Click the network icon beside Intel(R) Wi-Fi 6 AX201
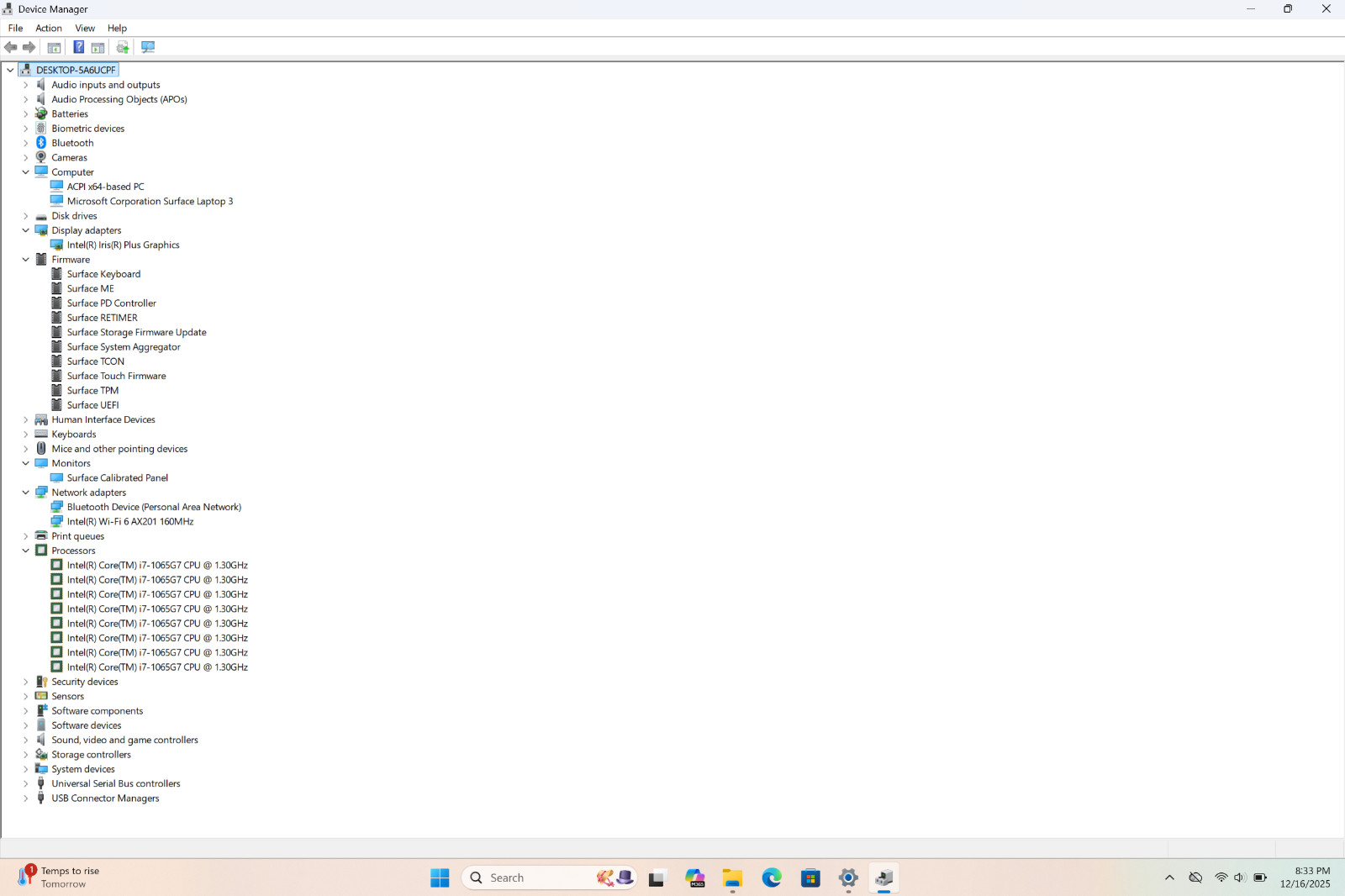 [57, 521]
